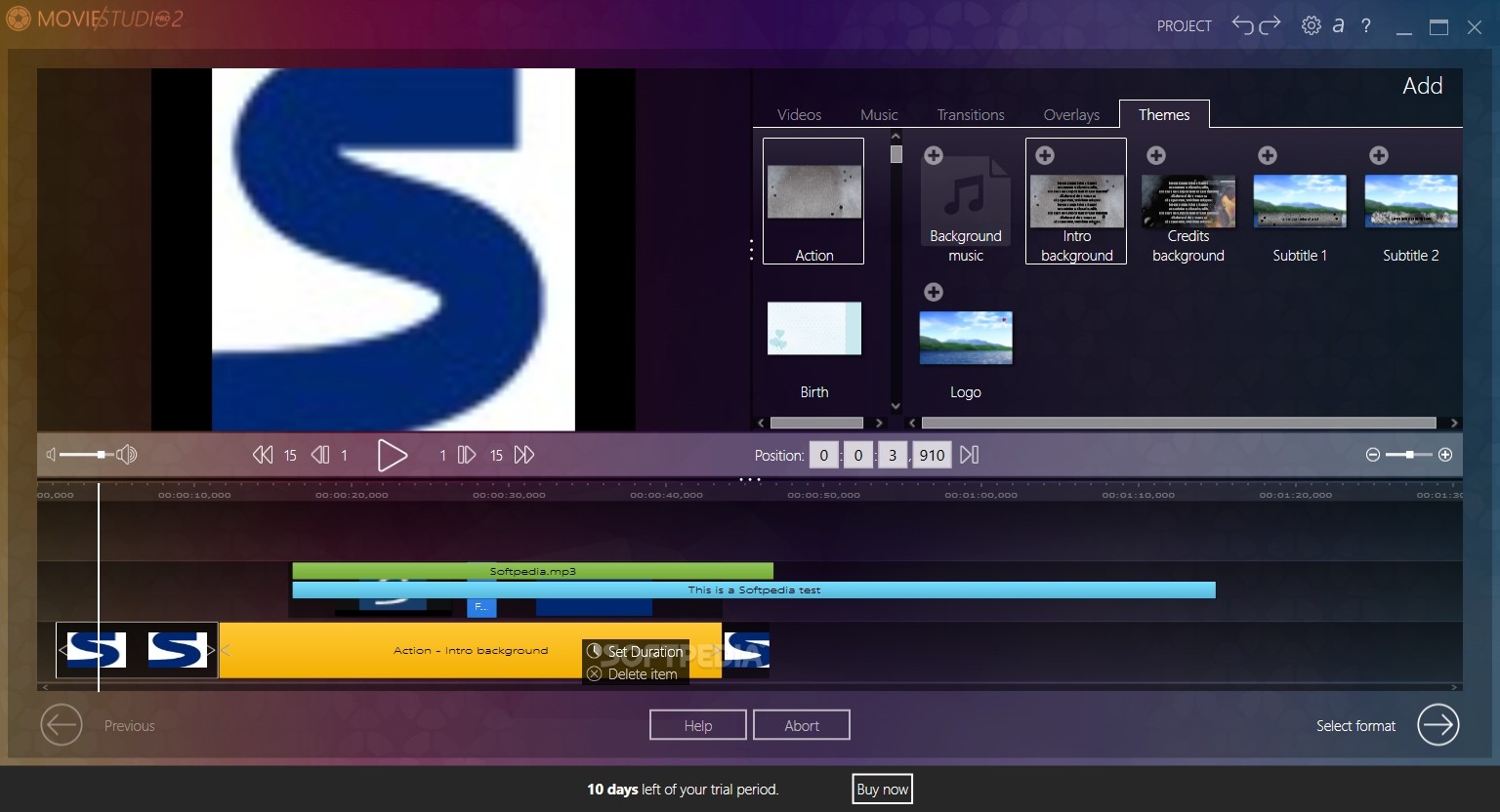Select the Logo thumbnail

point(966,338)
